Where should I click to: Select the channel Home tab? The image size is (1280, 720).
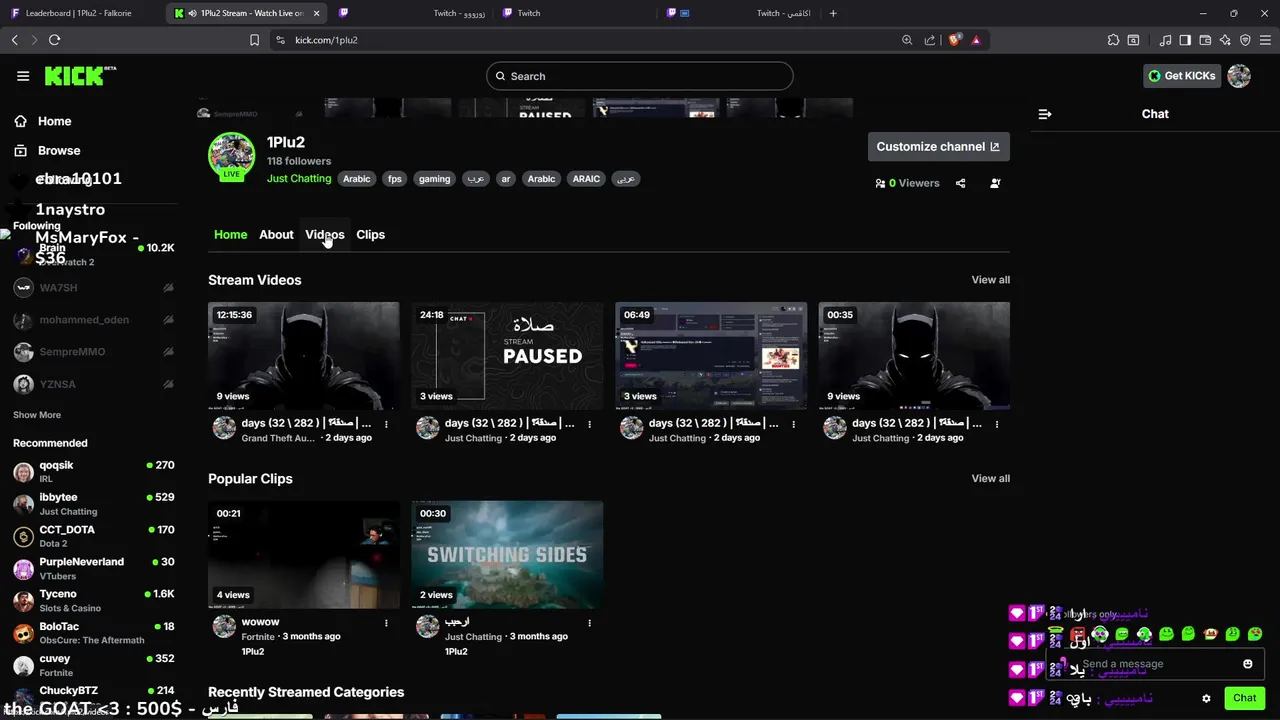[230, 235]
